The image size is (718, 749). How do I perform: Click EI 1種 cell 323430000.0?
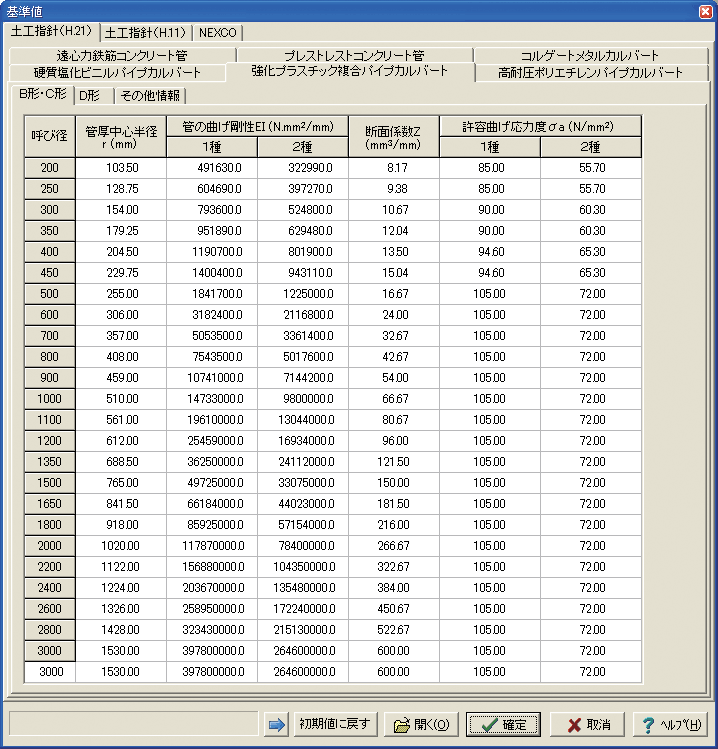[x=212, y=630]
